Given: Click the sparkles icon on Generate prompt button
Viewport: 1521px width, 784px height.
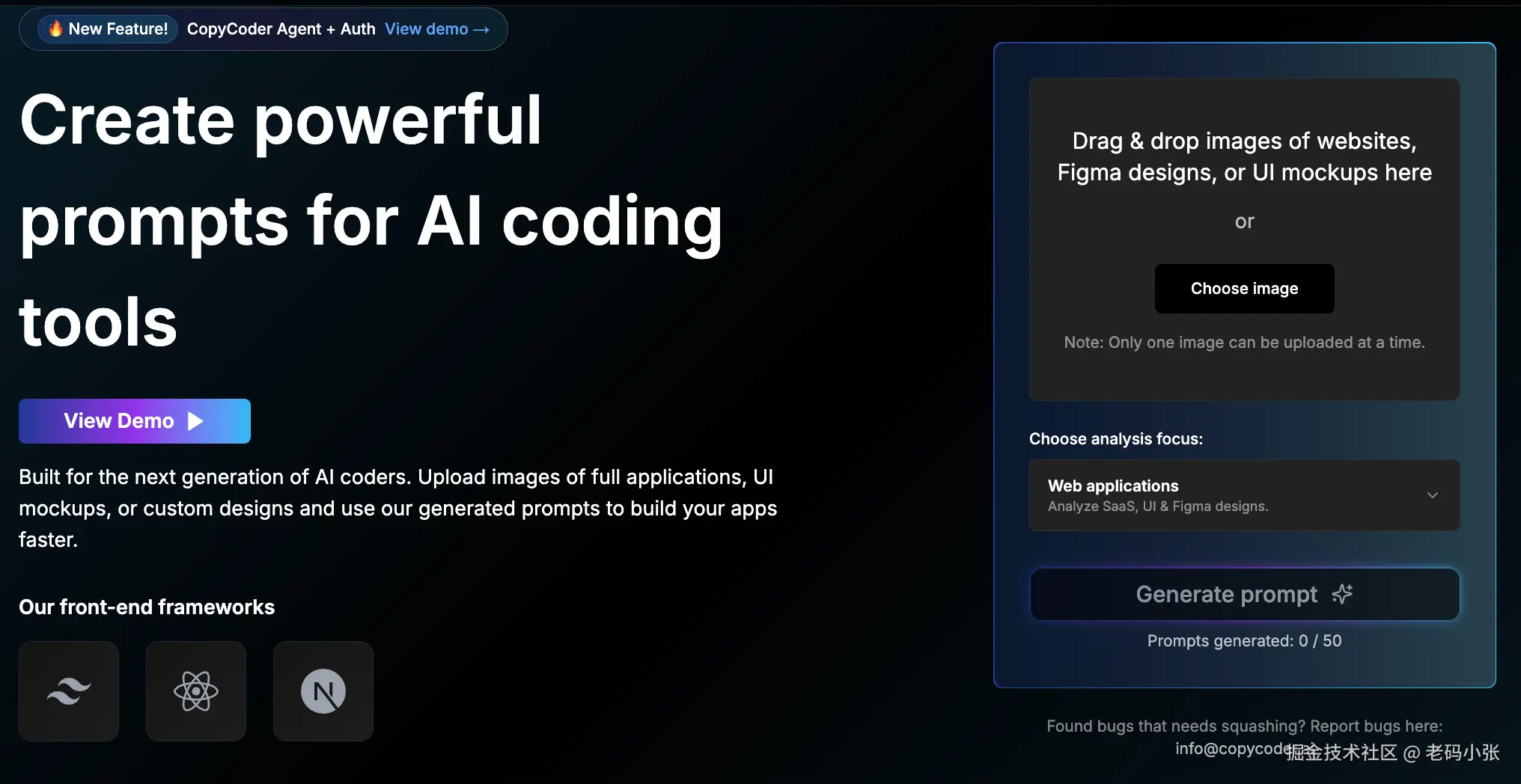Looking at the screenshot, I should click(1342, 593).
